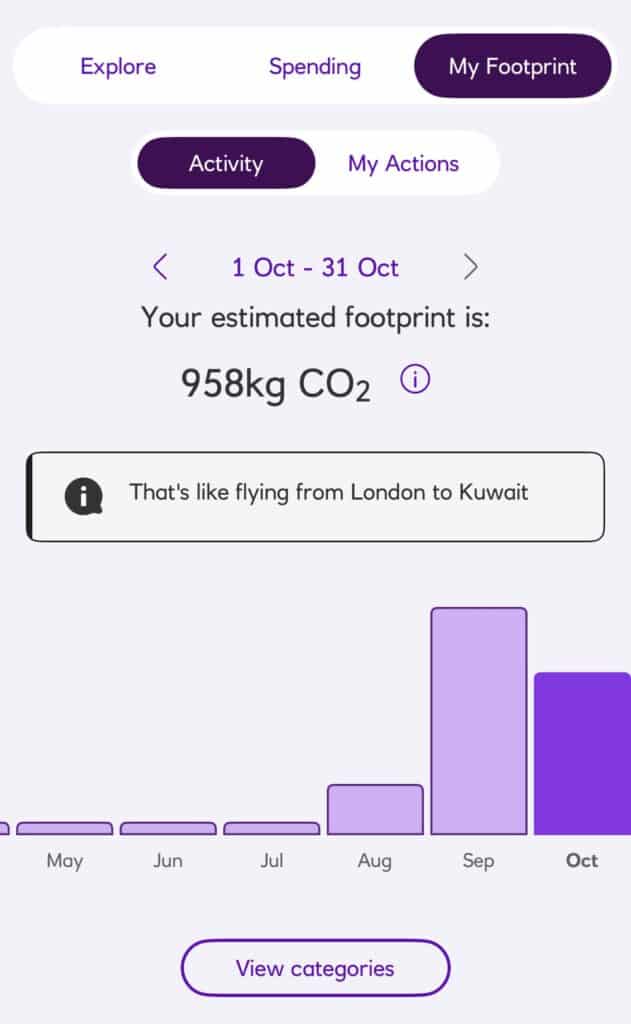
Task: Navigate back using the arrow before the date range
Action: click(160, 267)
